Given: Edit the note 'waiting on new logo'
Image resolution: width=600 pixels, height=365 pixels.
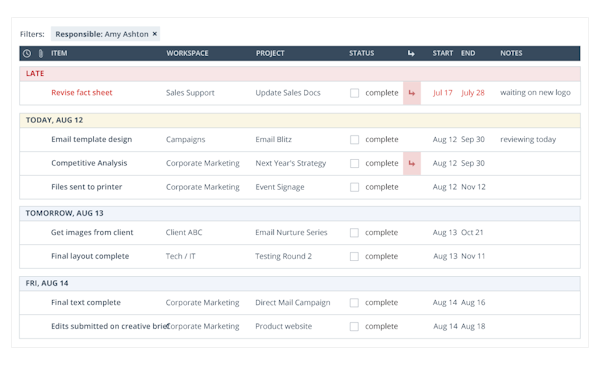Looking at the screenshot, I should point(535,93).
